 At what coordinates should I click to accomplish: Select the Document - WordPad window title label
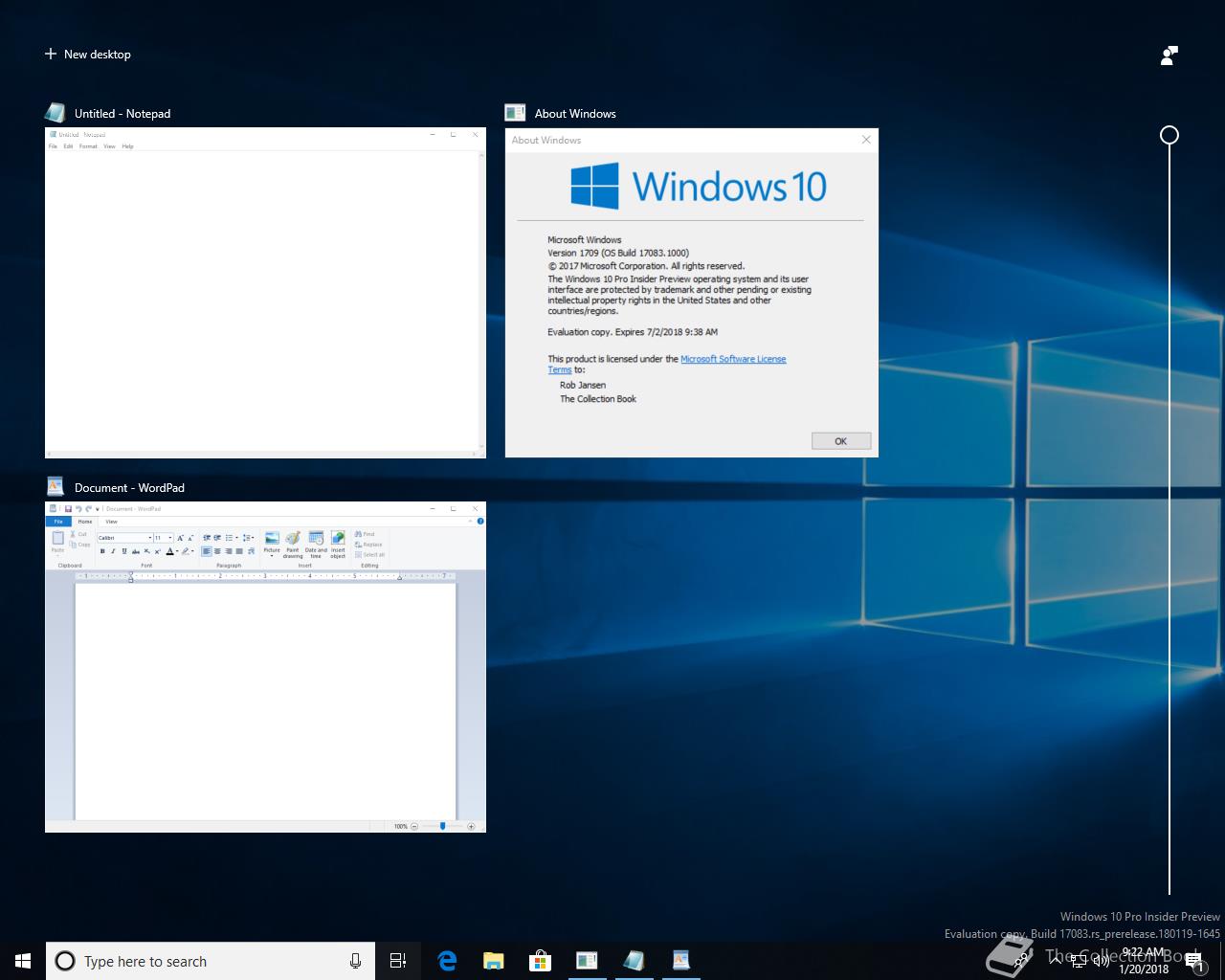[x=129, y=487]
